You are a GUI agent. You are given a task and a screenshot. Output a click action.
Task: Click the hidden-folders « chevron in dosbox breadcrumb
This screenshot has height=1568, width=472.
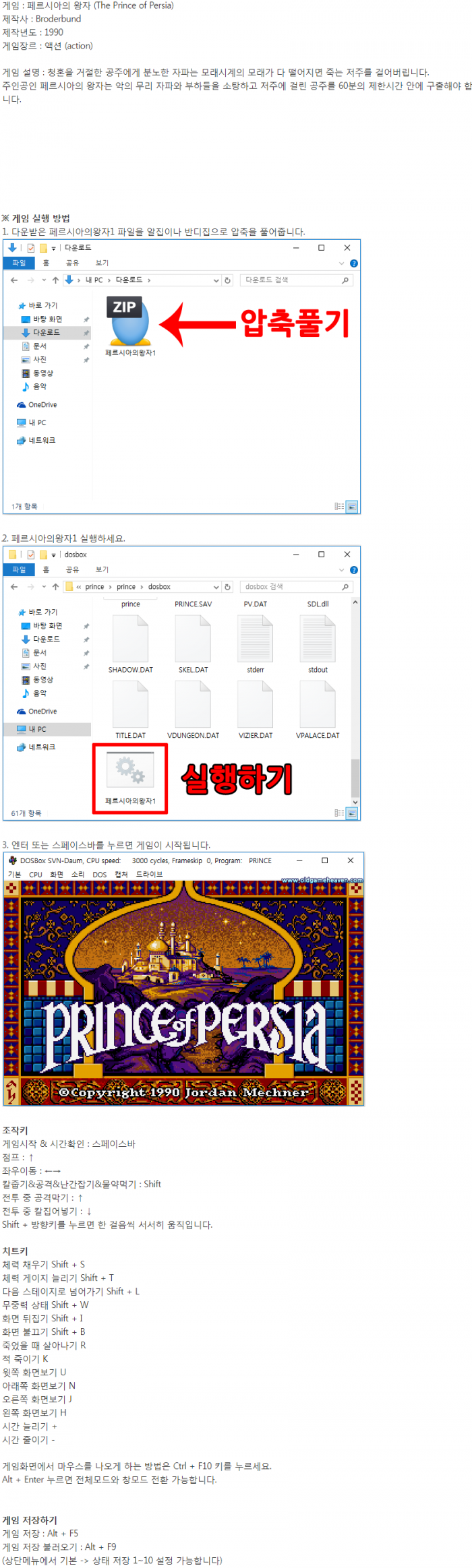pyautogui.click(x=79, y=587)
